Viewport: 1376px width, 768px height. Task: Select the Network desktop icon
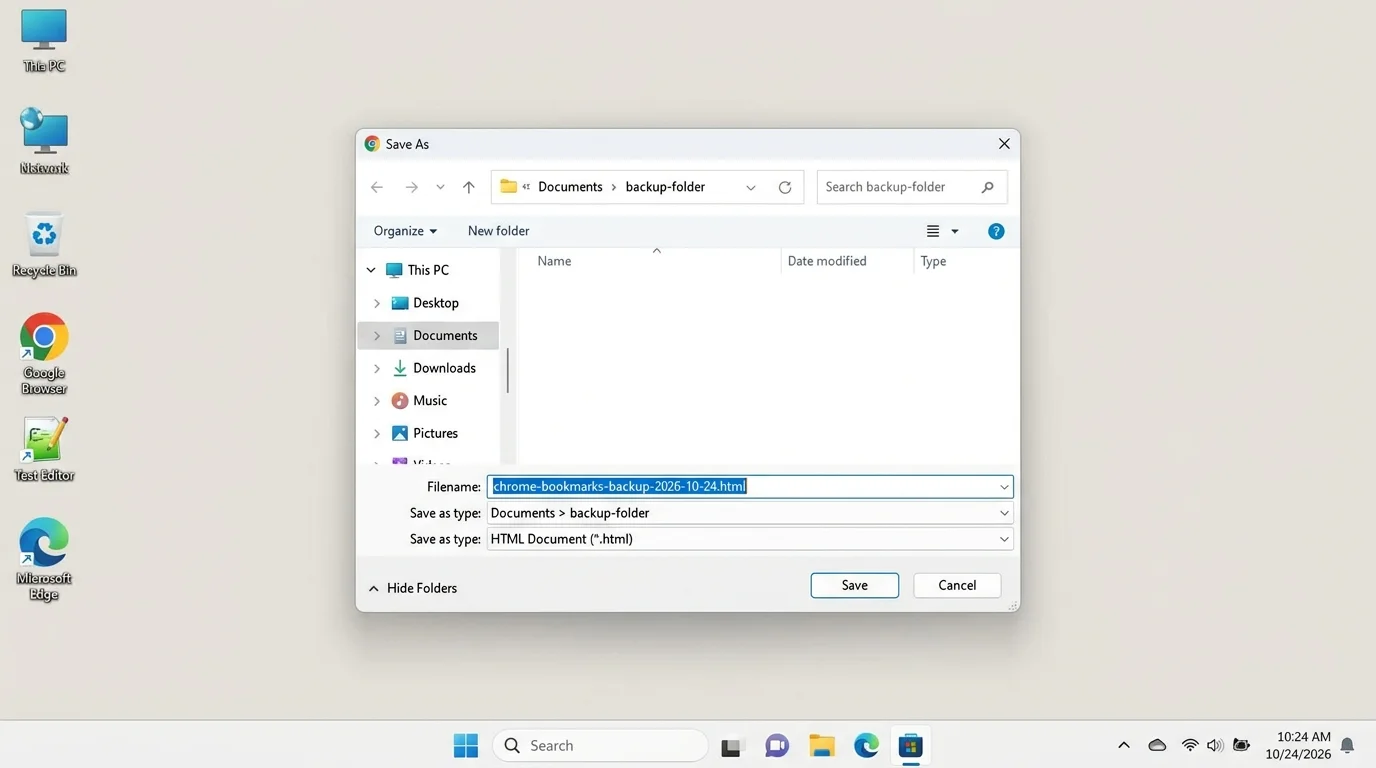point(44,141)
